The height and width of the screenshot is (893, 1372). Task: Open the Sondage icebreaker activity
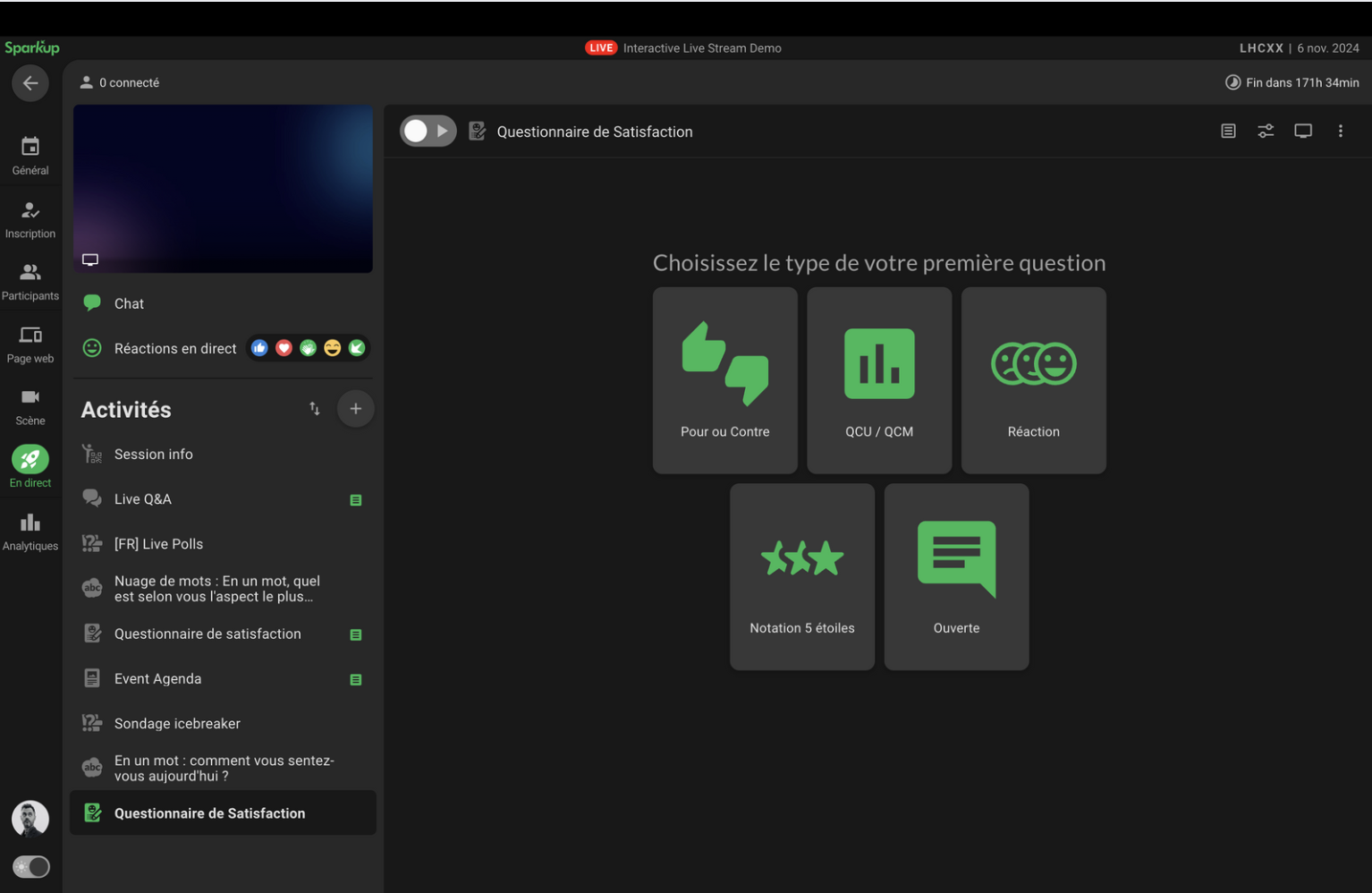click(x=177, y=723)
